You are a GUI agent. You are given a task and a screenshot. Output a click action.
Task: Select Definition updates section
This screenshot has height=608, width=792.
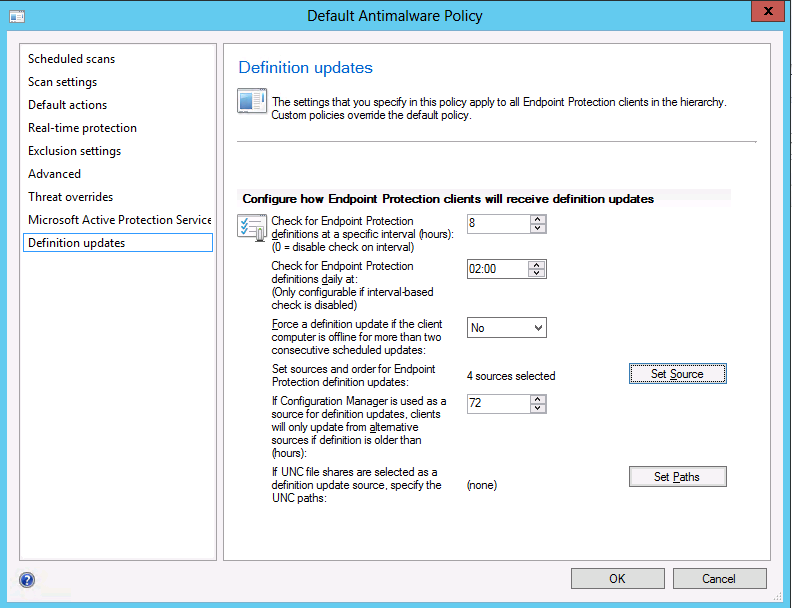(118, 242)
